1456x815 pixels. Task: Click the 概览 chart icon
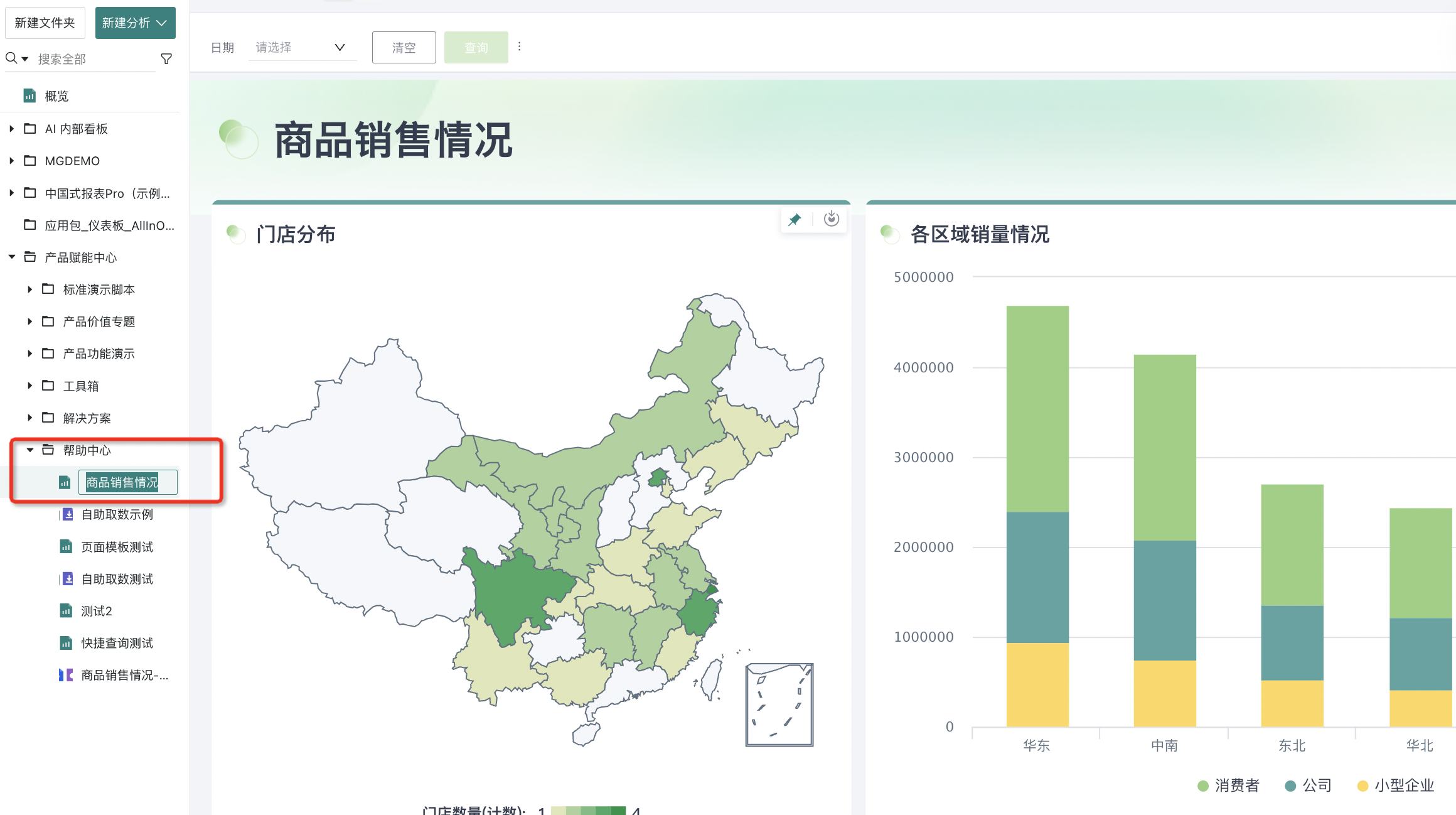[x=29, y=96]
